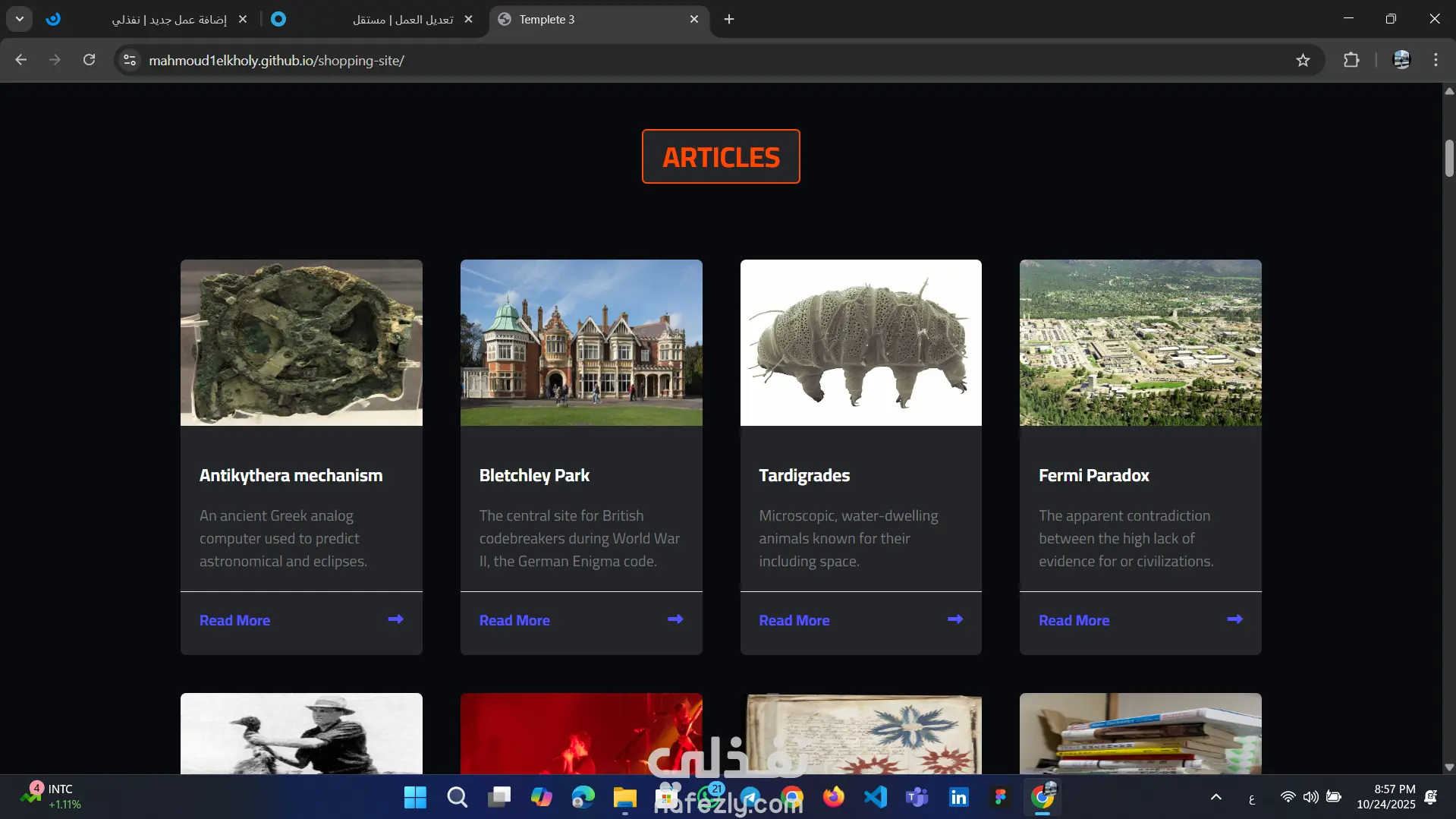Open Wi-Fi network settings in tray
The image size is (1456, 819).
(x=1288, y=797)
